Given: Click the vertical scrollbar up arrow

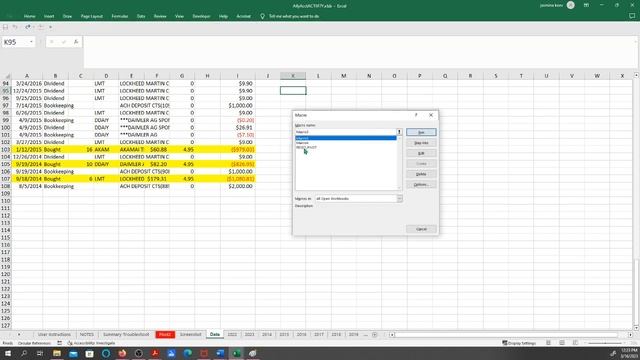Looking at the screenshot, I should point(636,76).
